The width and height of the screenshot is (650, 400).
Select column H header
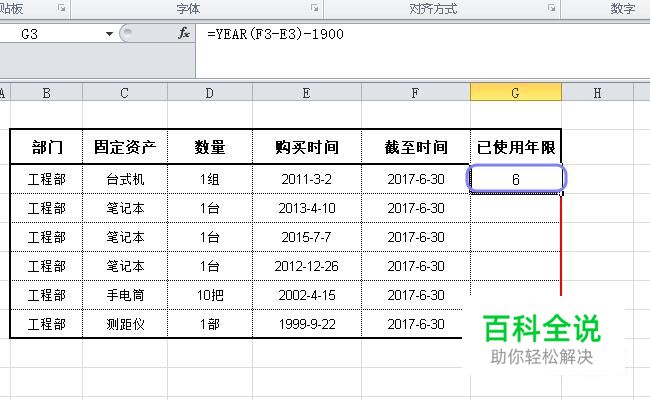point(597,93)
